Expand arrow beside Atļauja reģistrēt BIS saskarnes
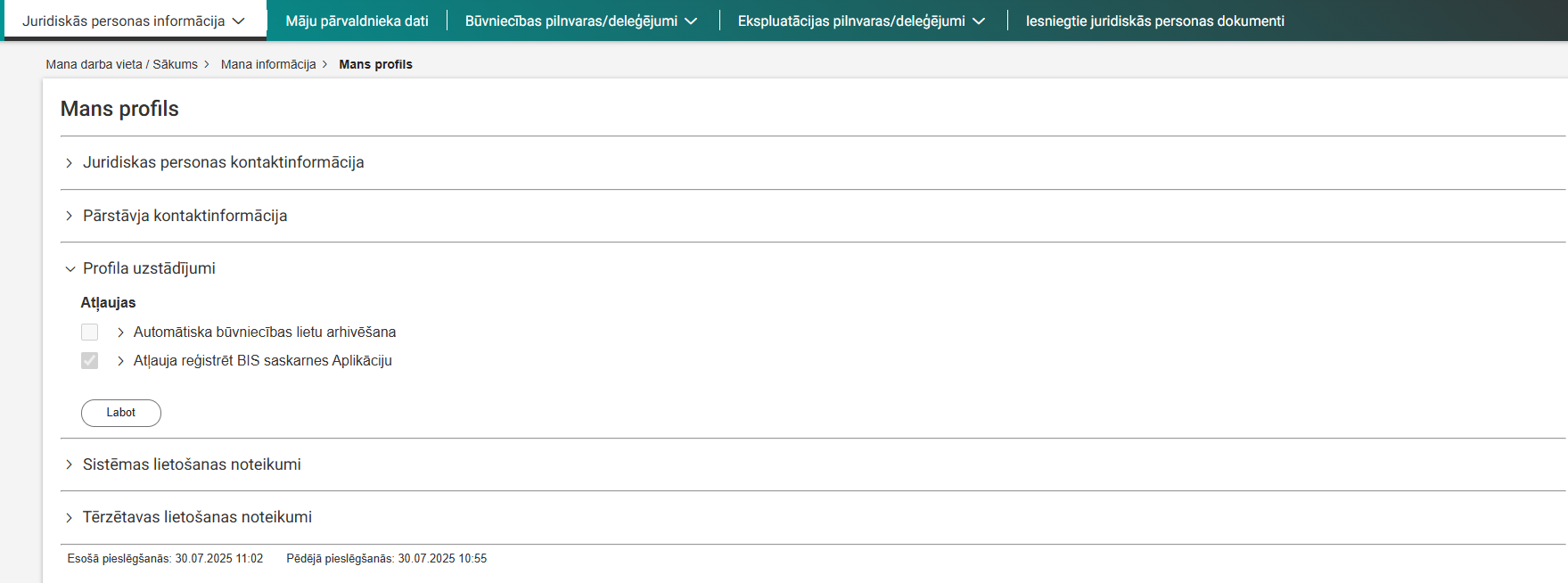Screen dimensions: 1568x583 (120, 361)
